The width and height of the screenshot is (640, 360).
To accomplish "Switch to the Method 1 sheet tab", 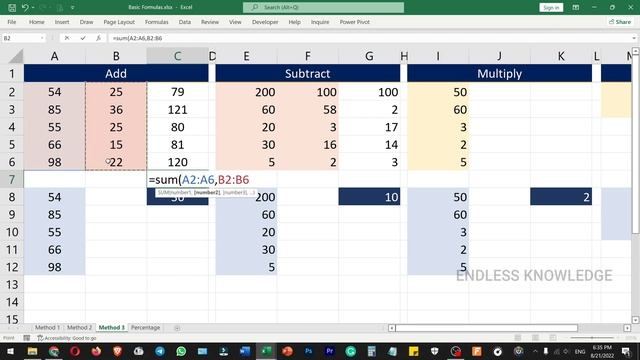I will (47, 327).
